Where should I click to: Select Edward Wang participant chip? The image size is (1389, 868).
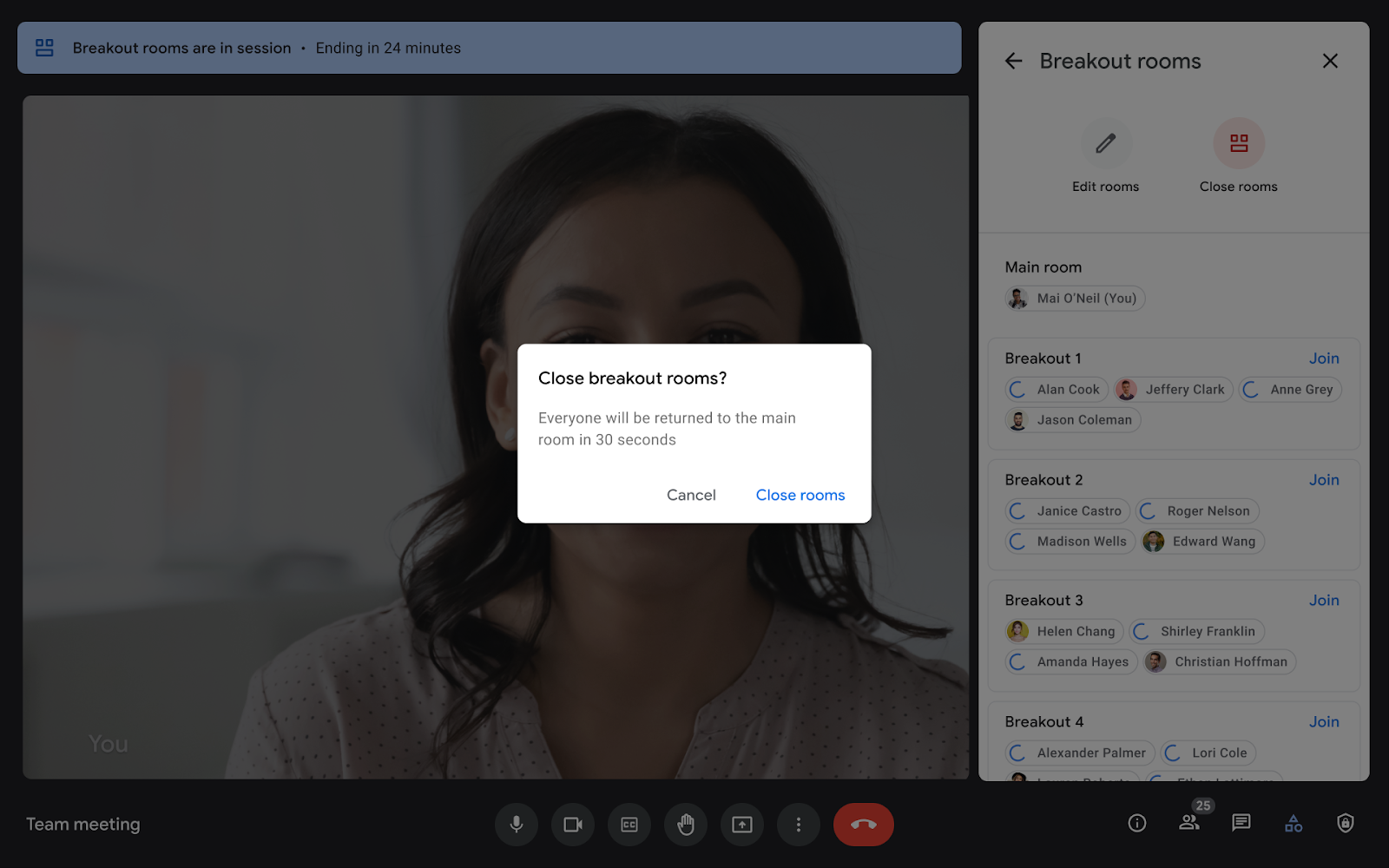coord(1203,542)
